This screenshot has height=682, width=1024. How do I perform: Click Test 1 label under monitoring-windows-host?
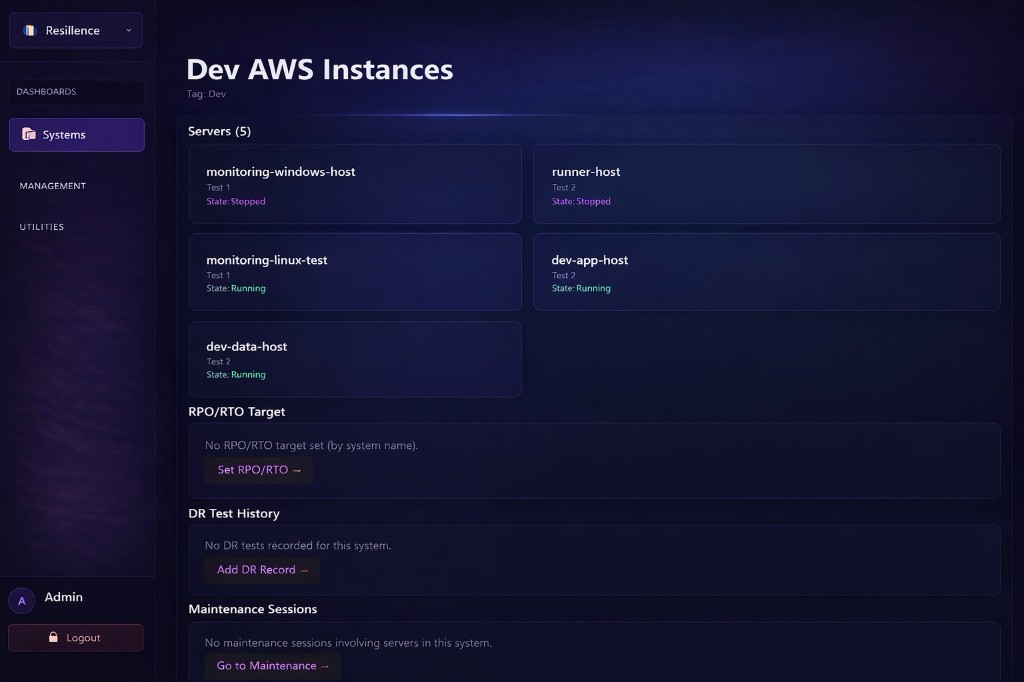[218, 187]
